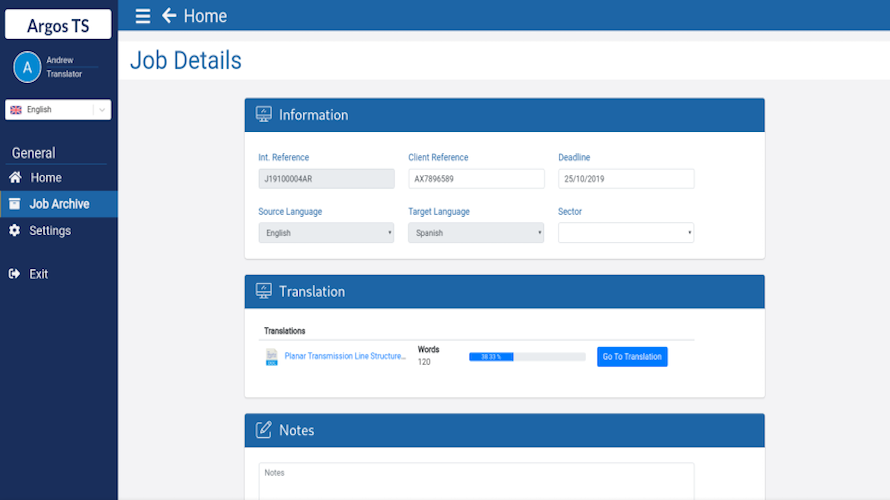
Task: Click into the Client Reference field
Action: [x=476, y=179]
